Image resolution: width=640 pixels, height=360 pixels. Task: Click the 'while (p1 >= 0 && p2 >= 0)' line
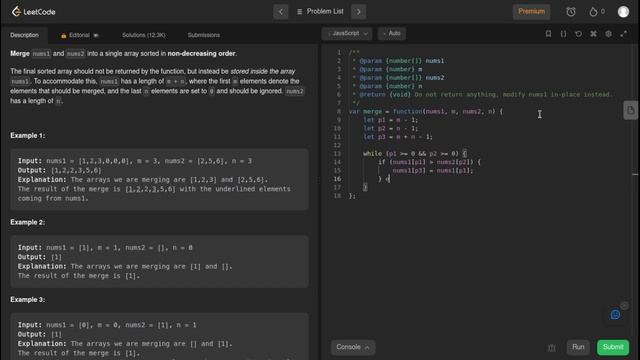pyautogui.click(x=415, y=153)
